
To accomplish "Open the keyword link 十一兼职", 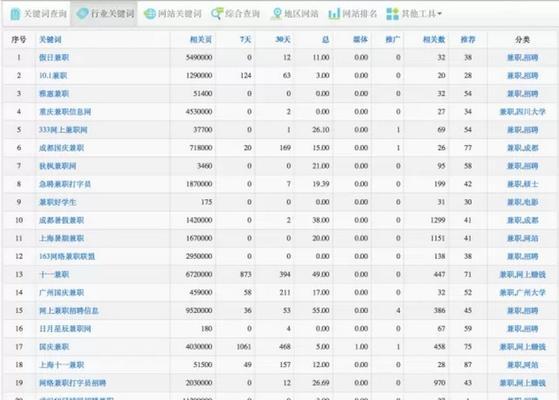I will [54, 275].
